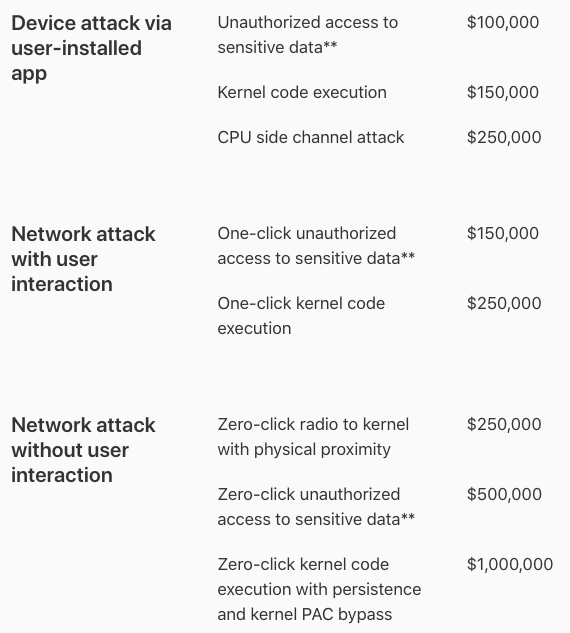The image size is (570, 633).
Task: Click the $150,000 amount for one-click data access
Action: (503, 233)
